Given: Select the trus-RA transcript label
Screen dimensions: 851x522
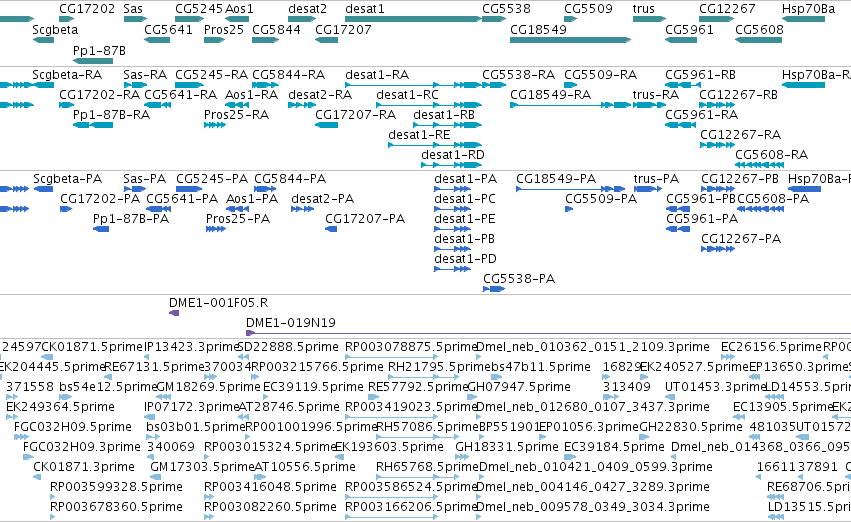Looking at the screenshot, I should pos(656,94).
